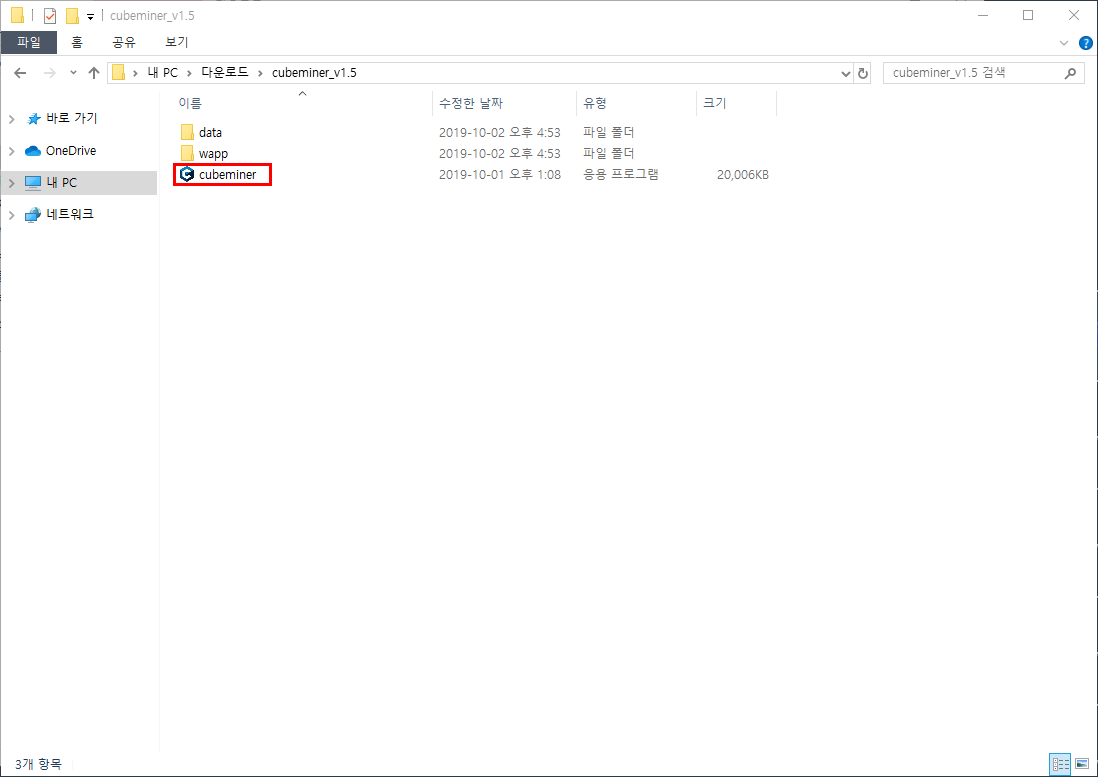The image size is (1098, 777).
Task: Switch to the 홈 ribbon tab
Action: click(77, 42)
